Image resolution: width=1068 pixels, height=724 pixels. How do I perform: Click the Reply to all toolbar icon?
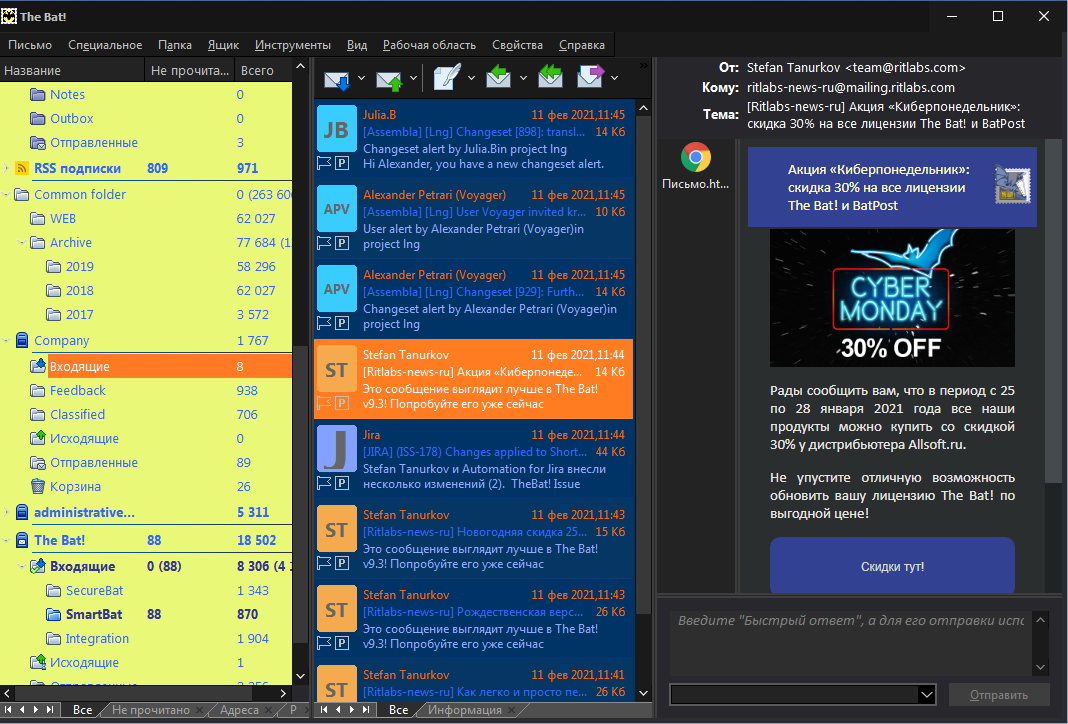pyautogui.click(x=550, y=76)
